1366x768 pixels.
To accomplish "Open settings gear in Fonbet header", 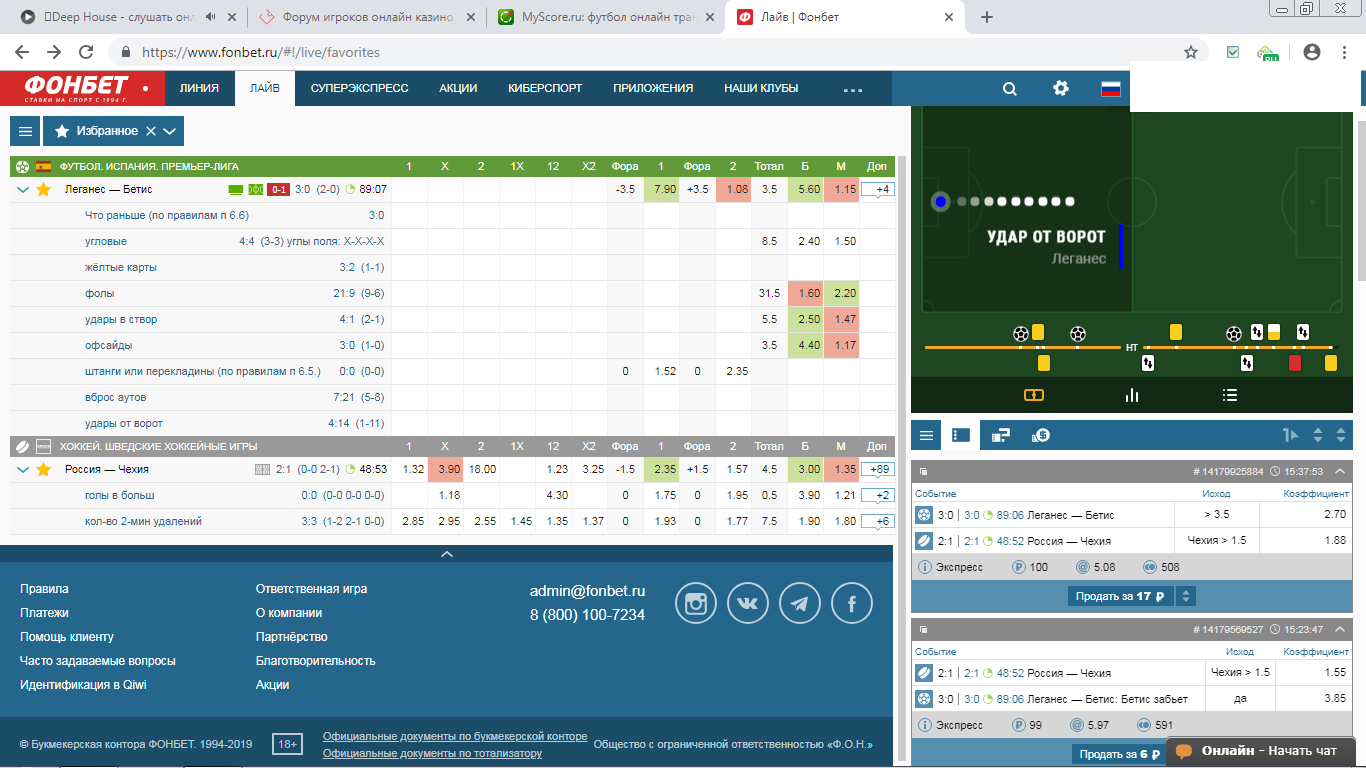I will [1061, 89].
